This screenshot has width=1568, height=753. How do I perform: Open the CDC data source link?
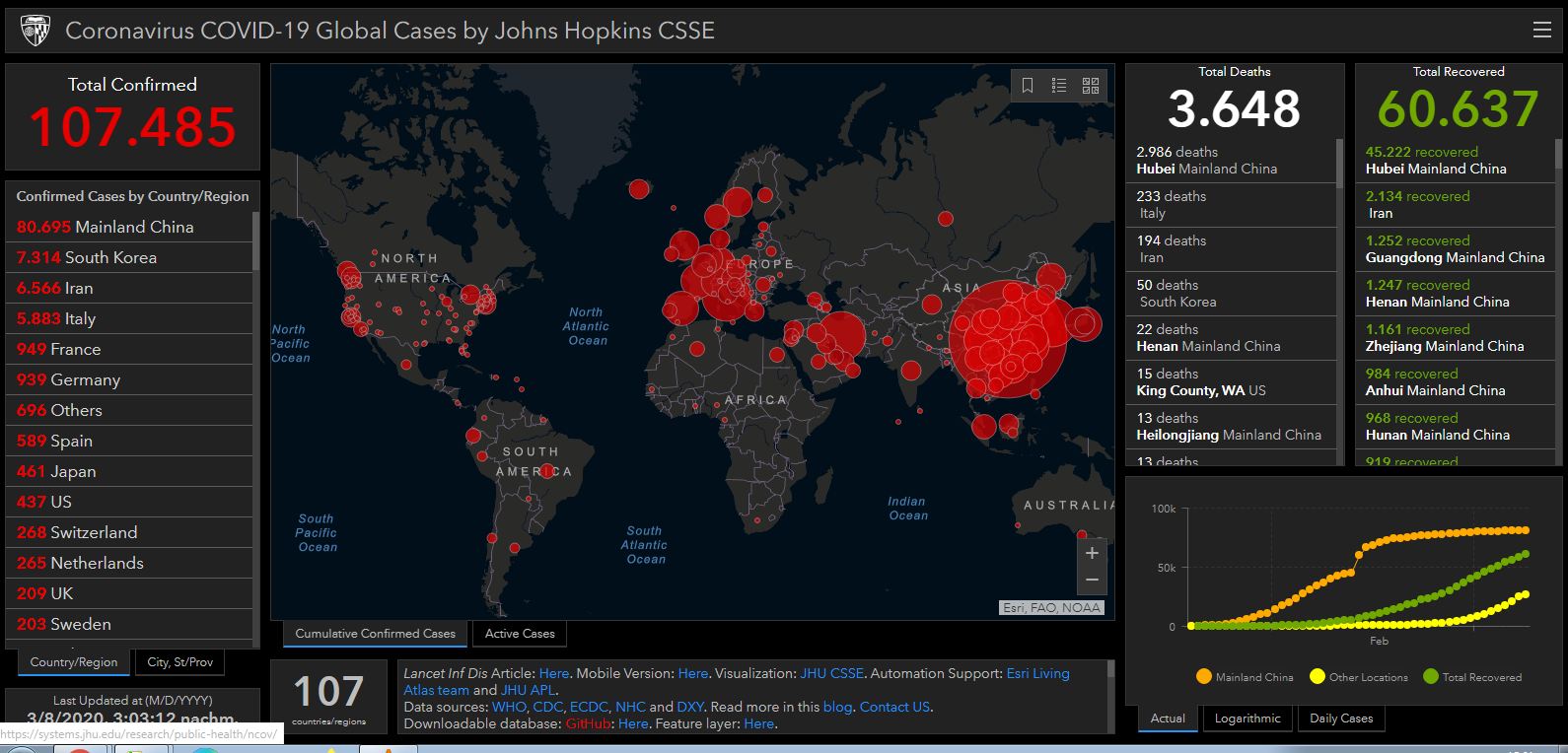[x=546, y=707]
